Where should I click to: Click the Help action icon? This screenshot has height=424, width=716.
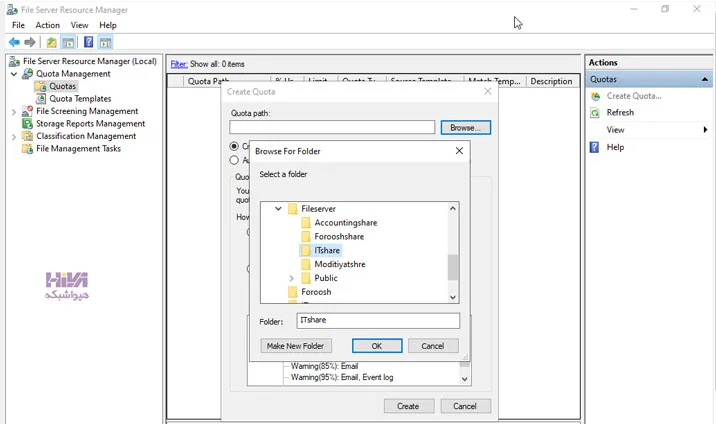click(x=595, y=147)
